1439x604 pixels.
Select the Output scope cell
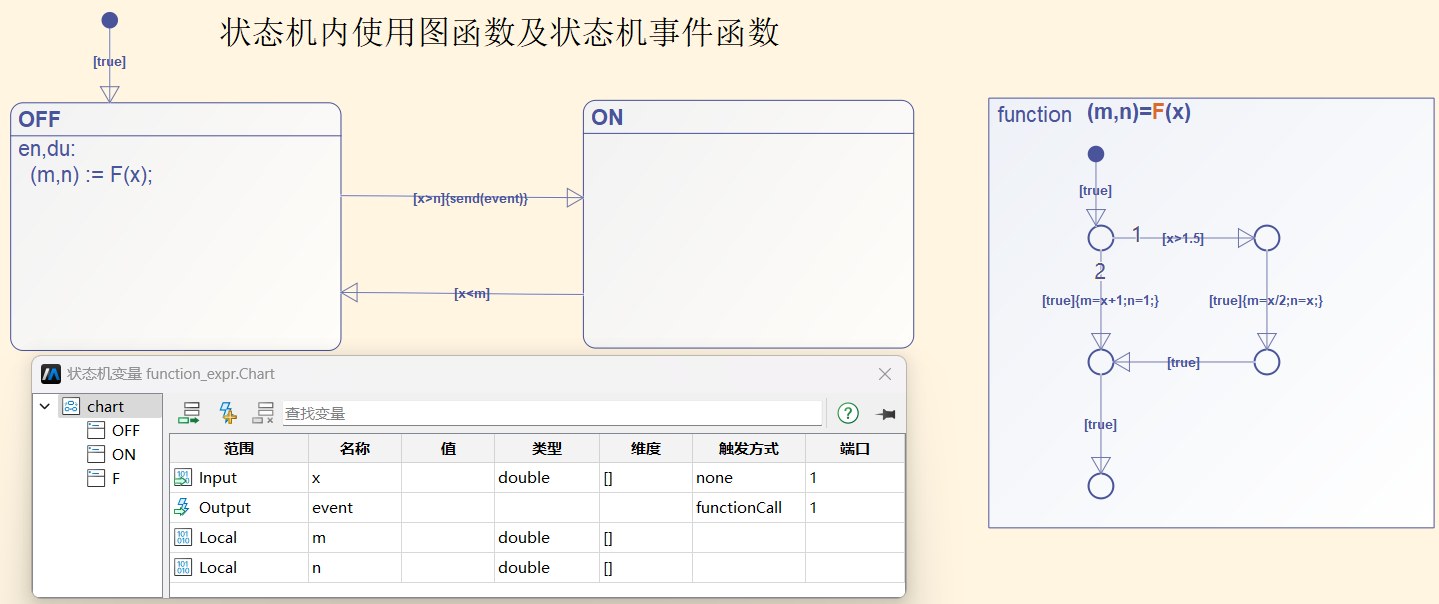tap(239, 508)
